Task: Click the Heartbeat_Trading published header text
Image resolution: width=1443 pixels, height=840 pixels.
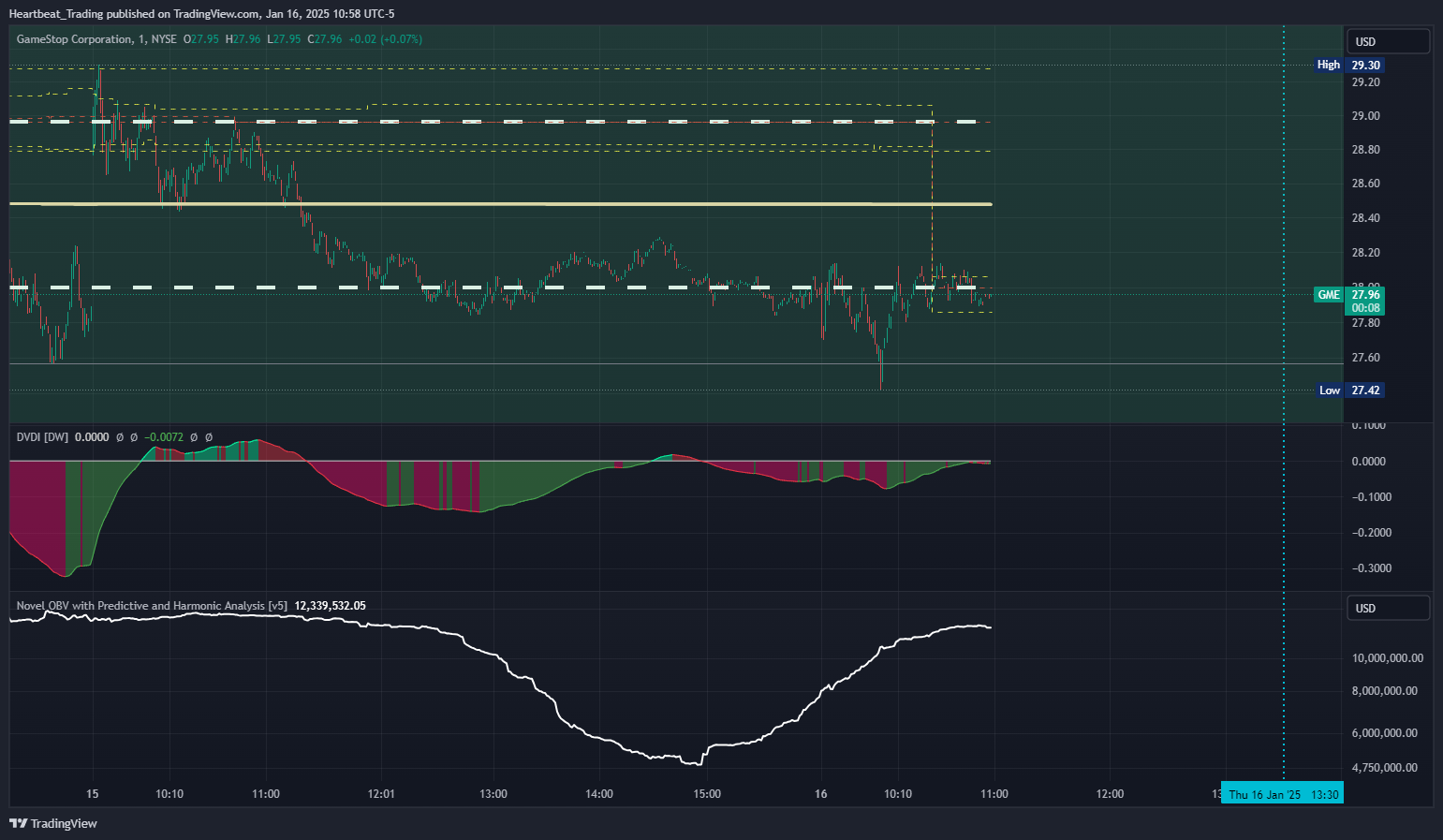Action: point(201,14)
